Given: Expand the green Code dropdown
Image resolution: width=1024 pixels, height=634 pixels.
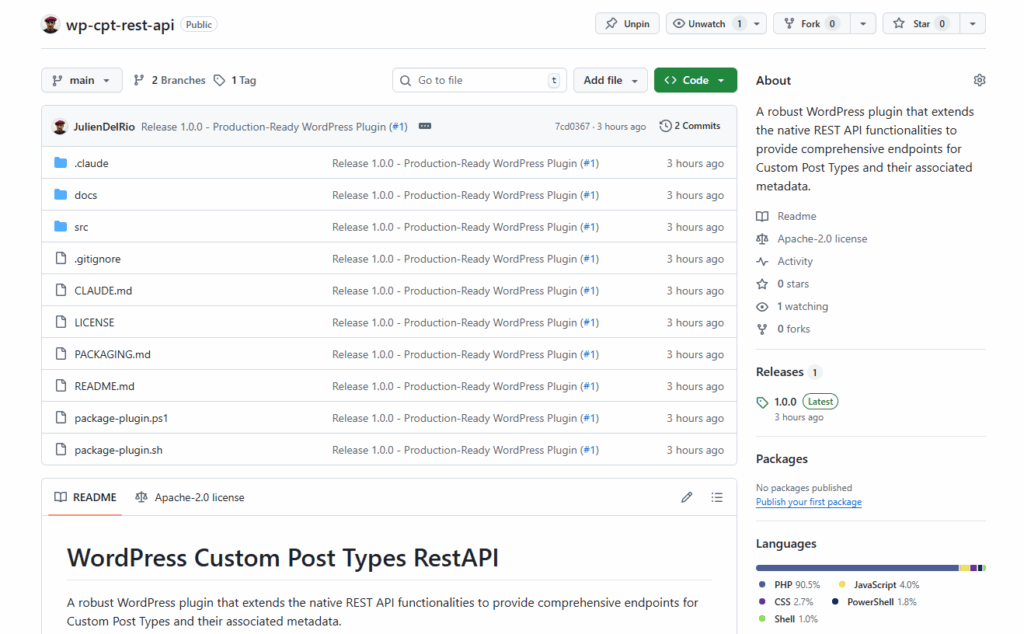Looking at the screenshot, I should pyautogui.click(x=695, y=80).
